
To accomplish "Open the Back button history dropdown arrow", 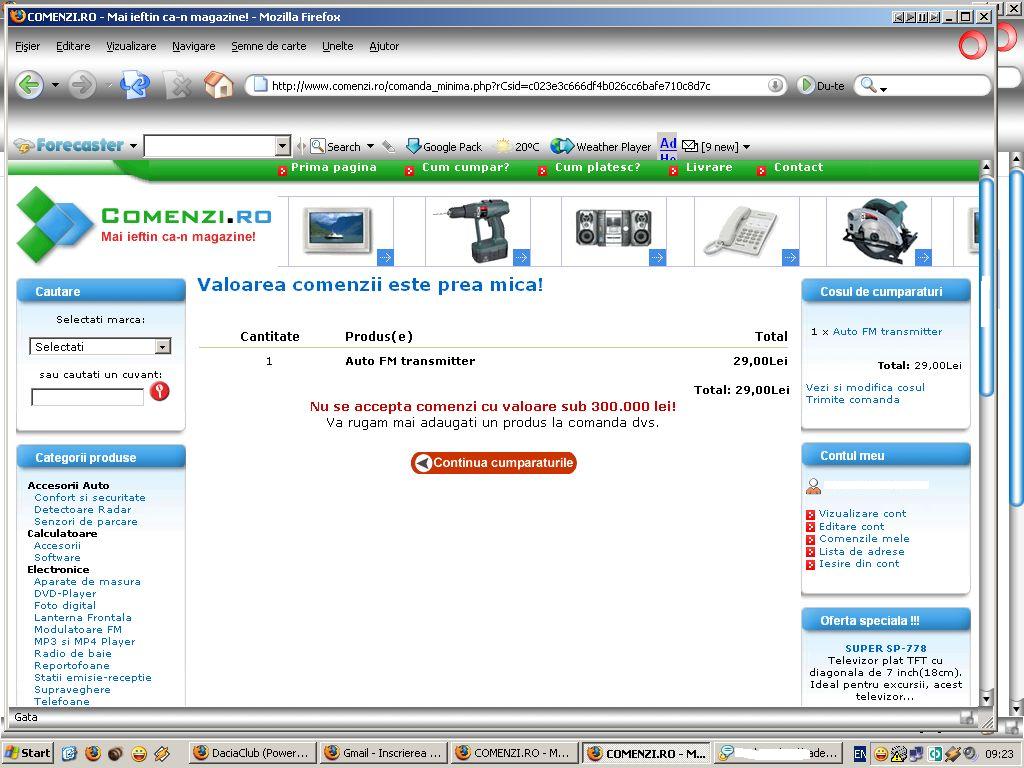I will 55,86.
